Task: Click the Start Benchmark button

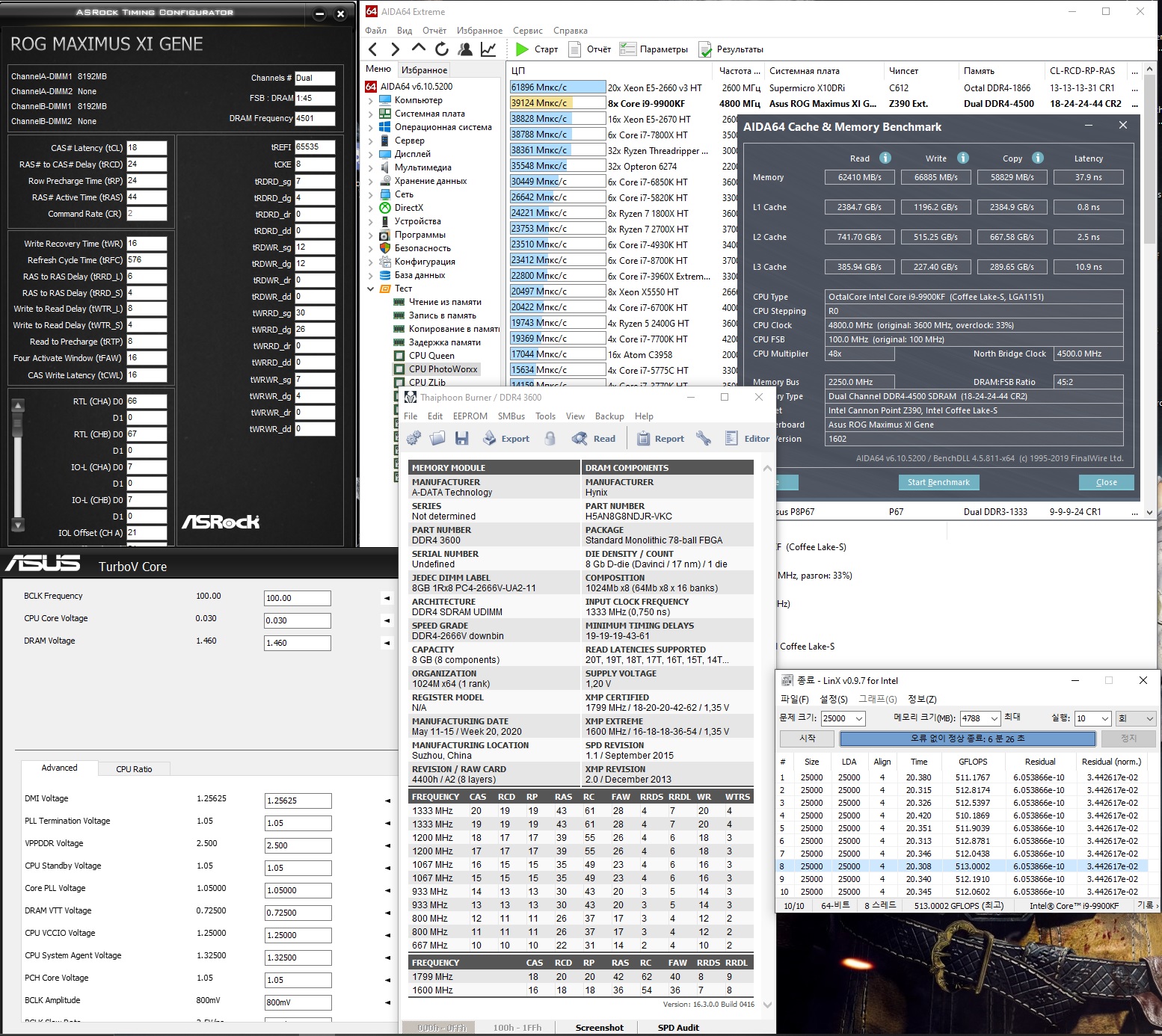Action: click(938, 482)
